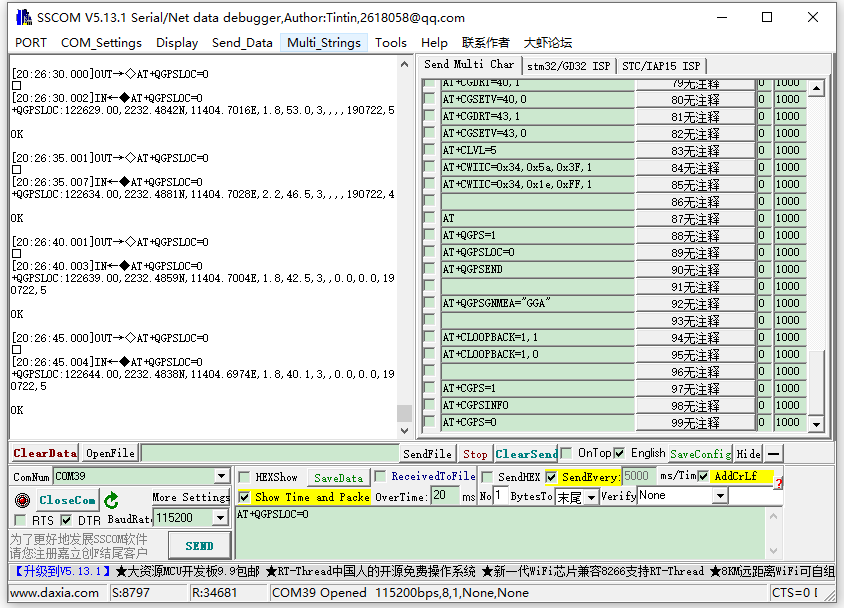
Task: Click the ClearData button
Action: tap(45, 453)
